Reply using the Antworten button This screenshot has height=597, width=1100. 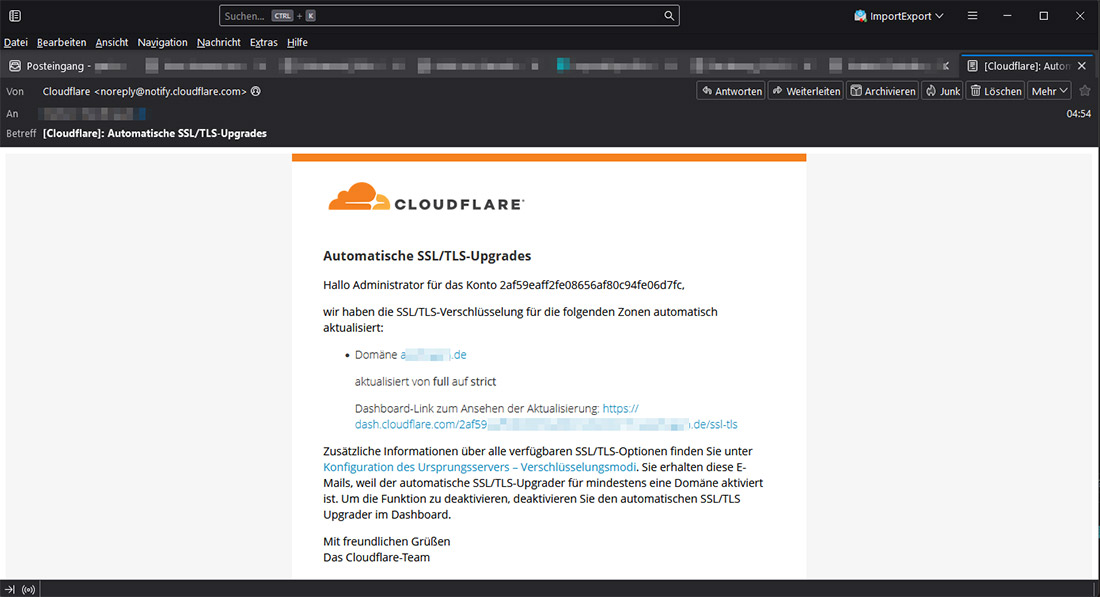coord(730,91)
